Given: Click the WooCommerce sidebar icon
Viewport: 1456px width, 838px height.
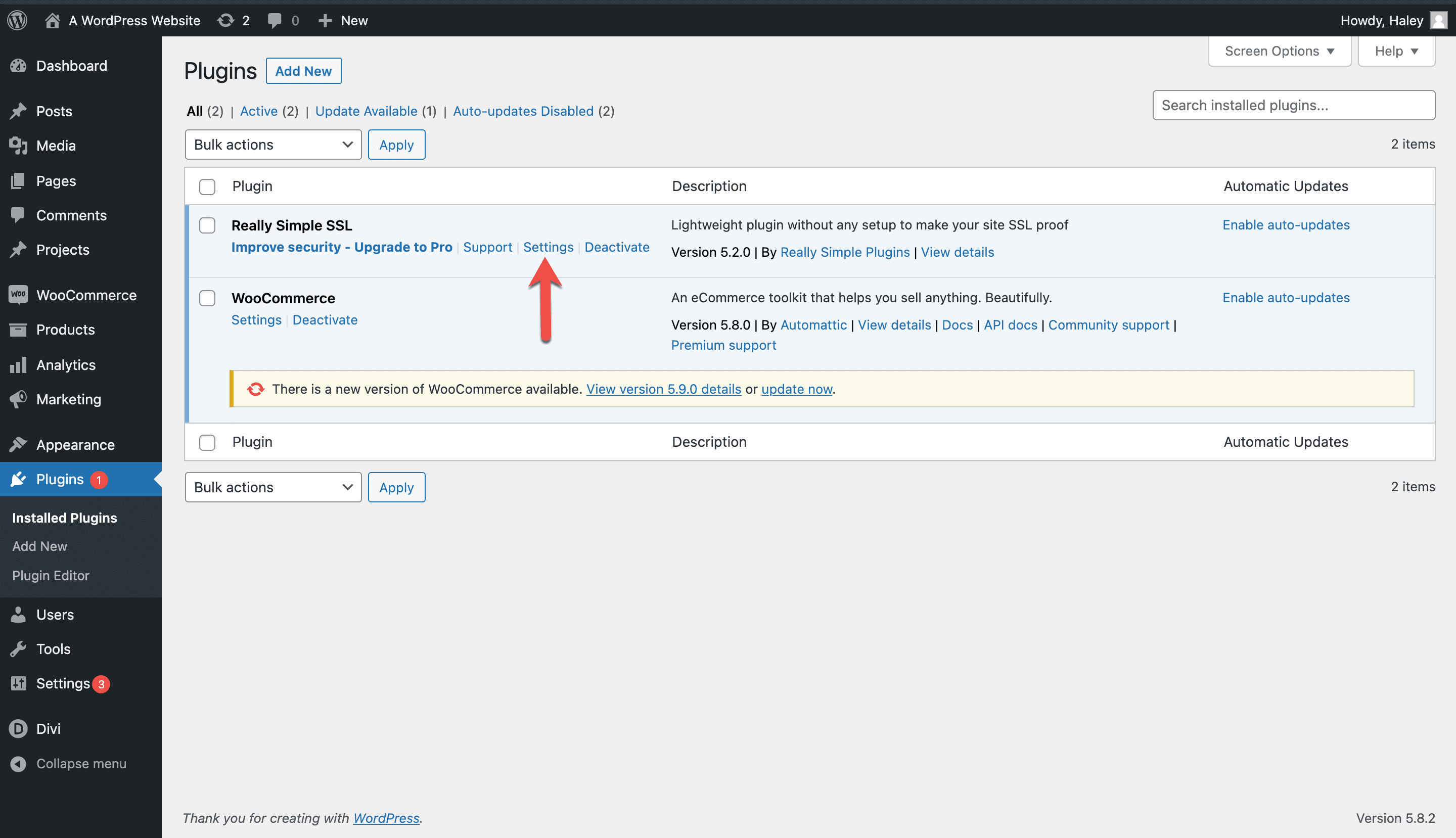Looking at the screenshot, I should point(18,295).
